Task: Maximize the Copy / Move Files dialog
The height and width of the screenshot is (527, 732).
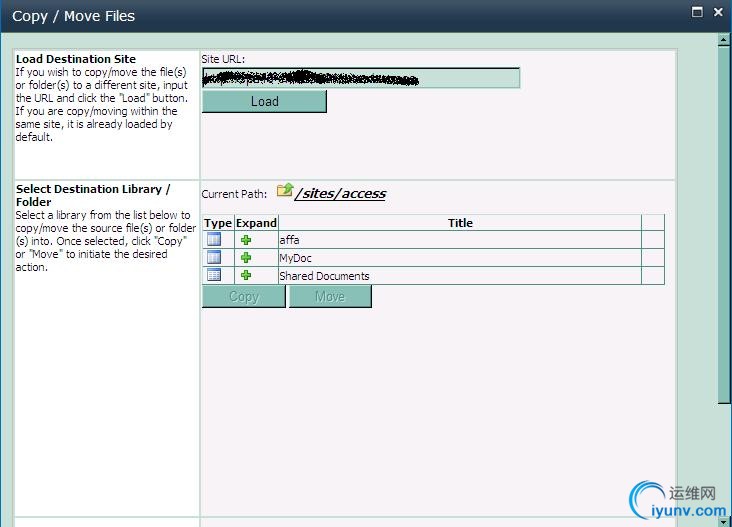Action: click(x=697, y=12)
